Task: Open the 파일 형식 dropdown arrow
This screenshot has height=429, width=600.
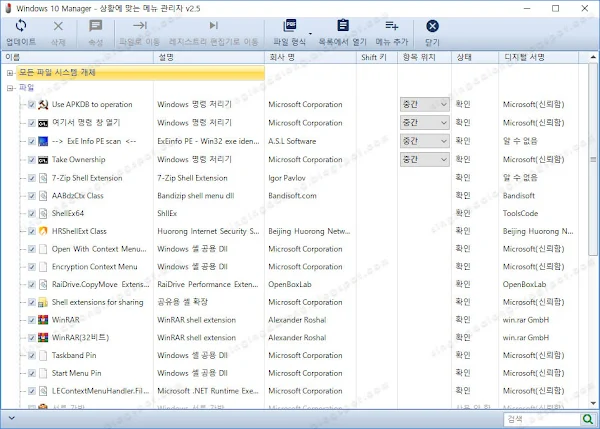Action: coord(310,34)
